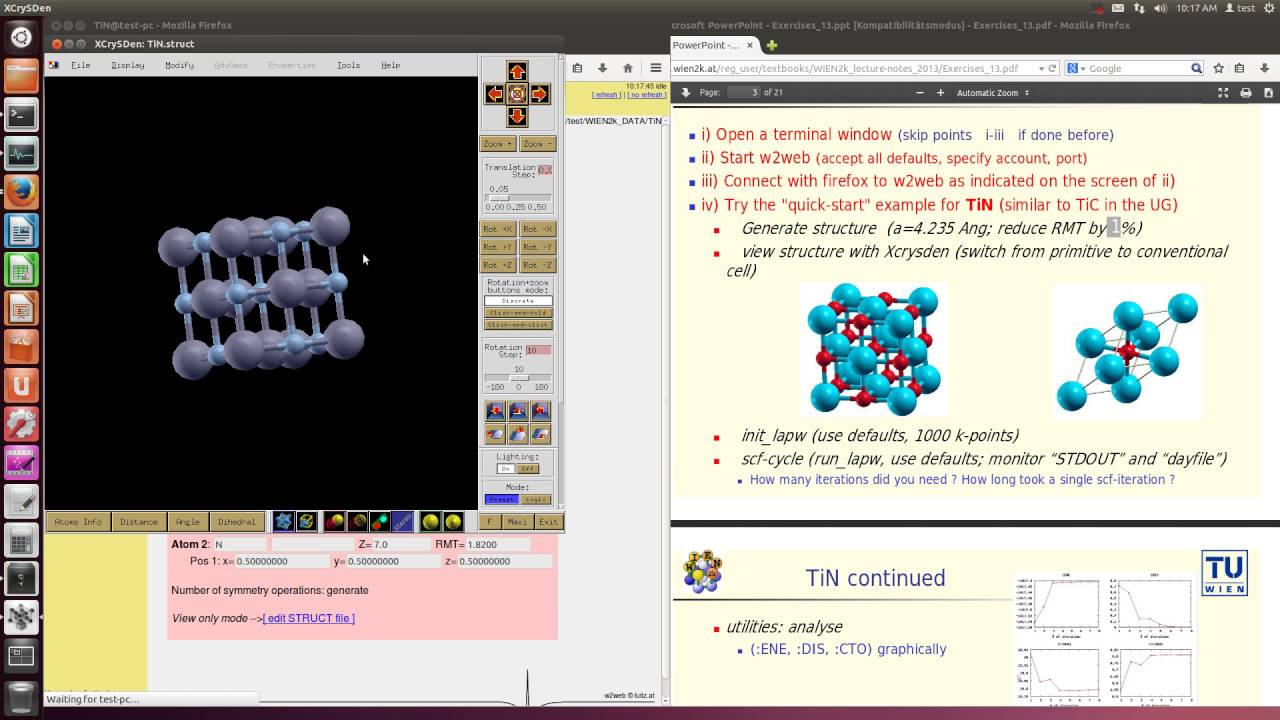Select the first display-style icon after Dihedral
The image size is (1280, 720).
coord(284,521)
